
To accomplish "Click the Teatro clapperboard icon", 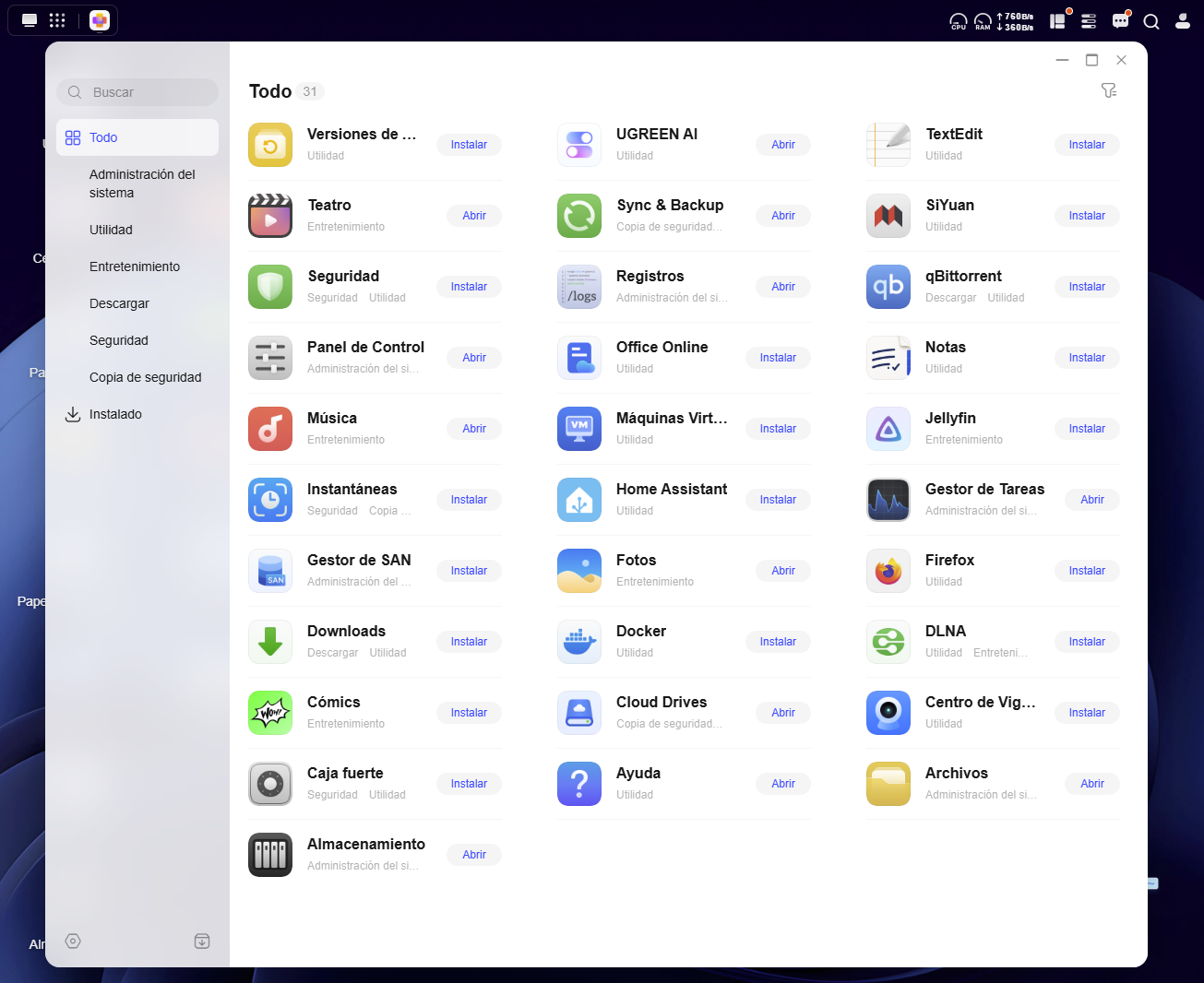I will pyautogui.click(x=270, y=216).
